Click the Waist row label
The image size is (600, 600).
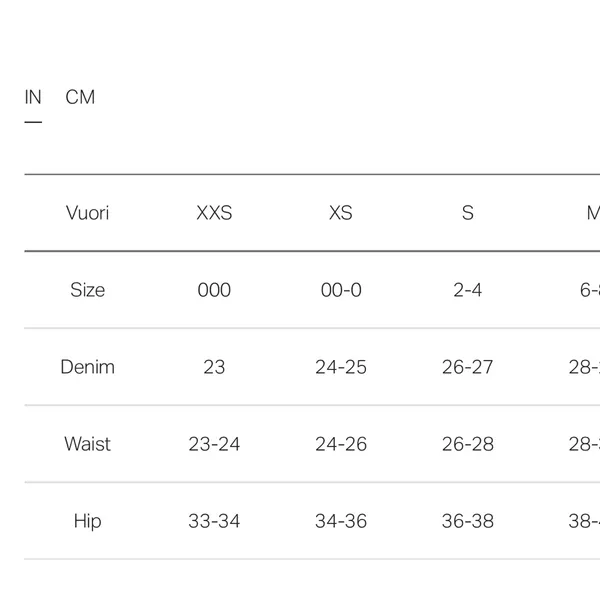(x=87, y=444)
